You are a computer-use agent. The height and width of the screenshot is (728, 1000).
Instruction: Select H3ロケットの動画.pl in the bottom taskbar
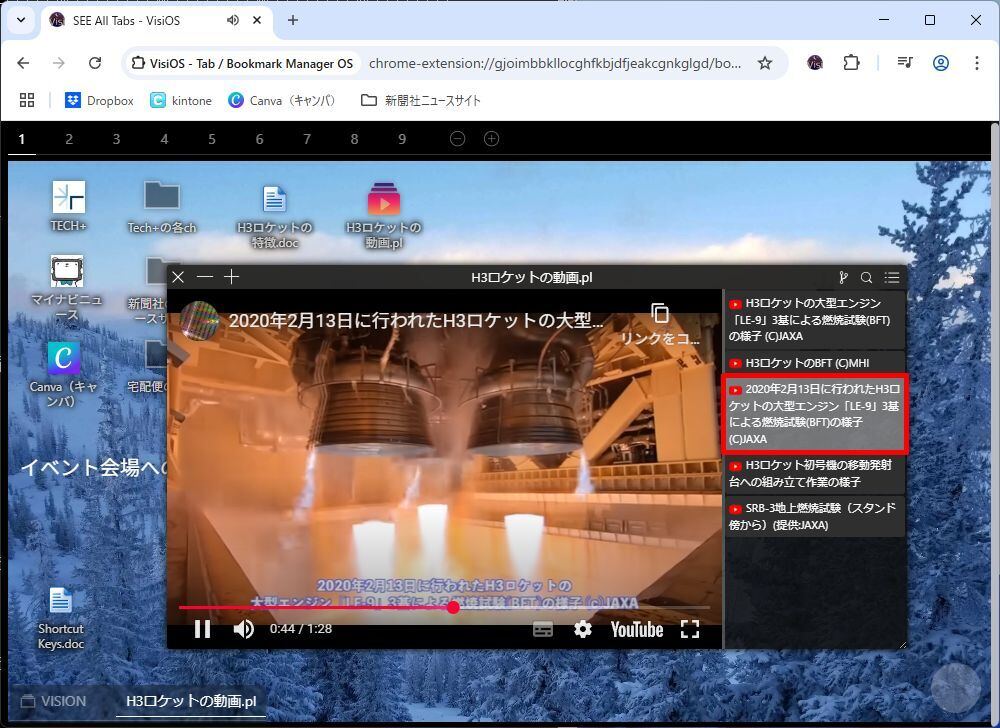[x=191, y=701]
